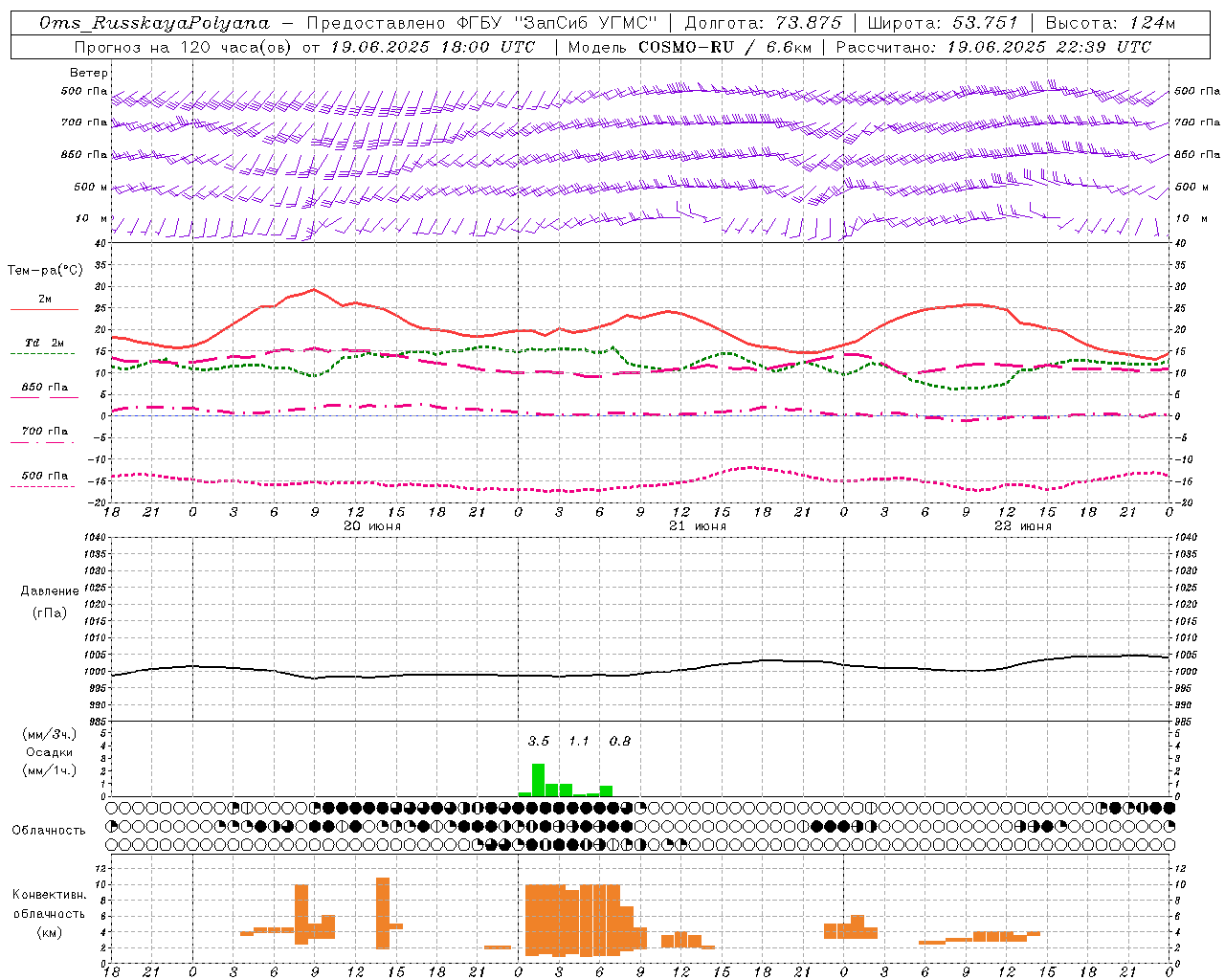1225x980 pixels.
Task: Click the 'Td 2м' dew point legend entry
Action: [x=45, y=343]
